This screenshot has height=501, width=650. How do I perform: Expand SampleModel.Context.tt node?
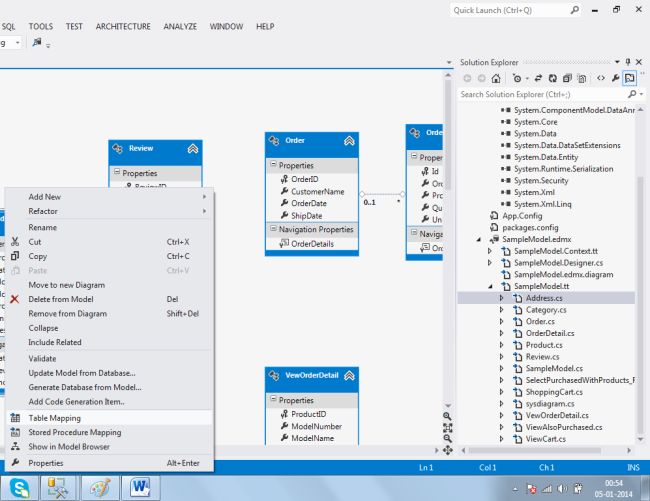tap(490, 251)
